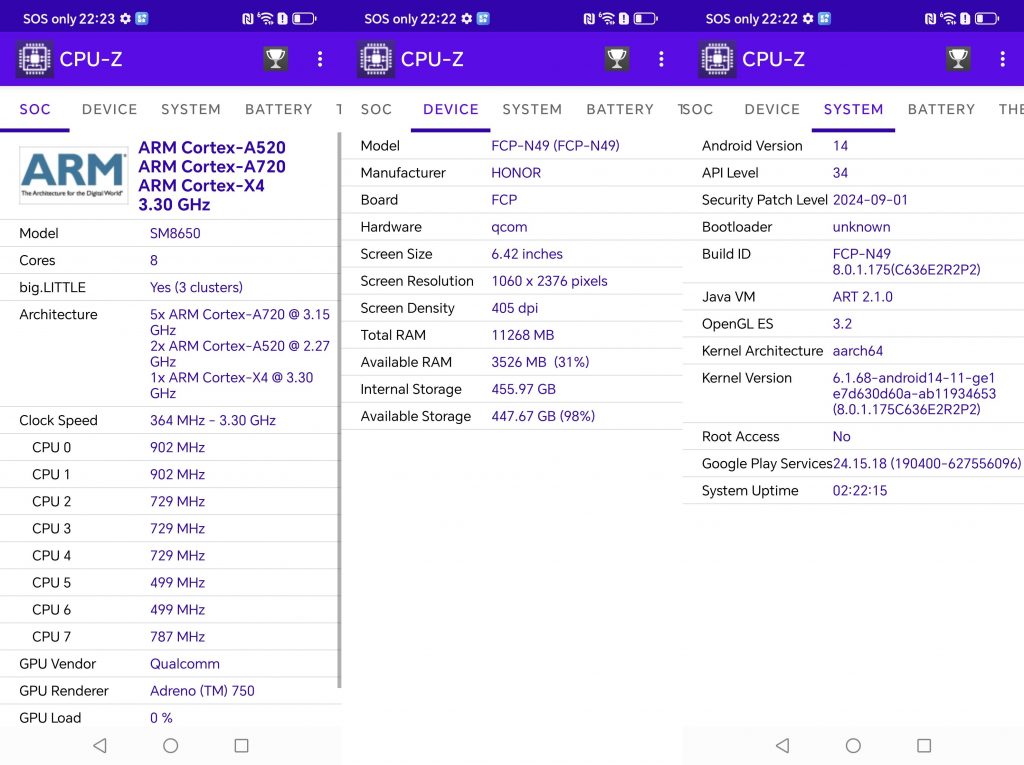This screenshot has height=765, width=1024.
Task: Tap the Root Access 'No' value
Action: [x=841, y=436]
